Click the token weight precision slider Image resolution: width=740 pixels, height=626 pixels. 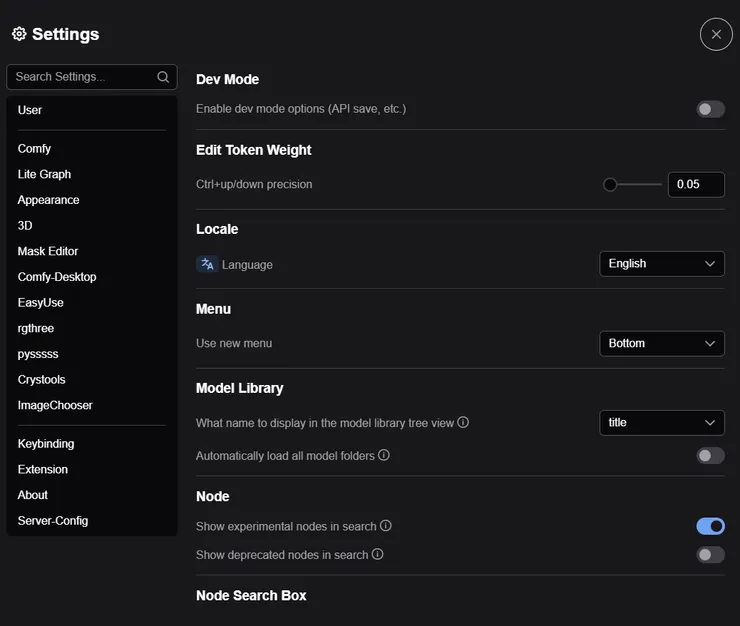pos(632,185)
